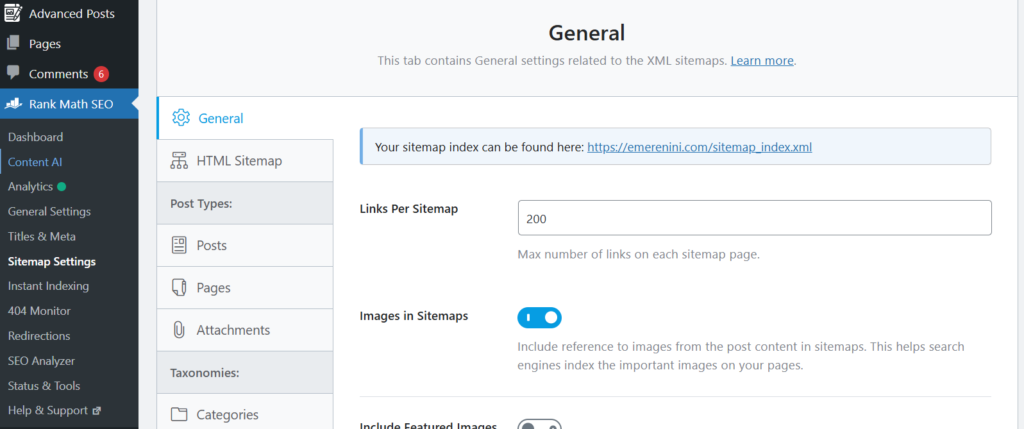The image size is (1024, 429).
Task: Click the Pages icon in admin sidebar
Action: [12, 44]
